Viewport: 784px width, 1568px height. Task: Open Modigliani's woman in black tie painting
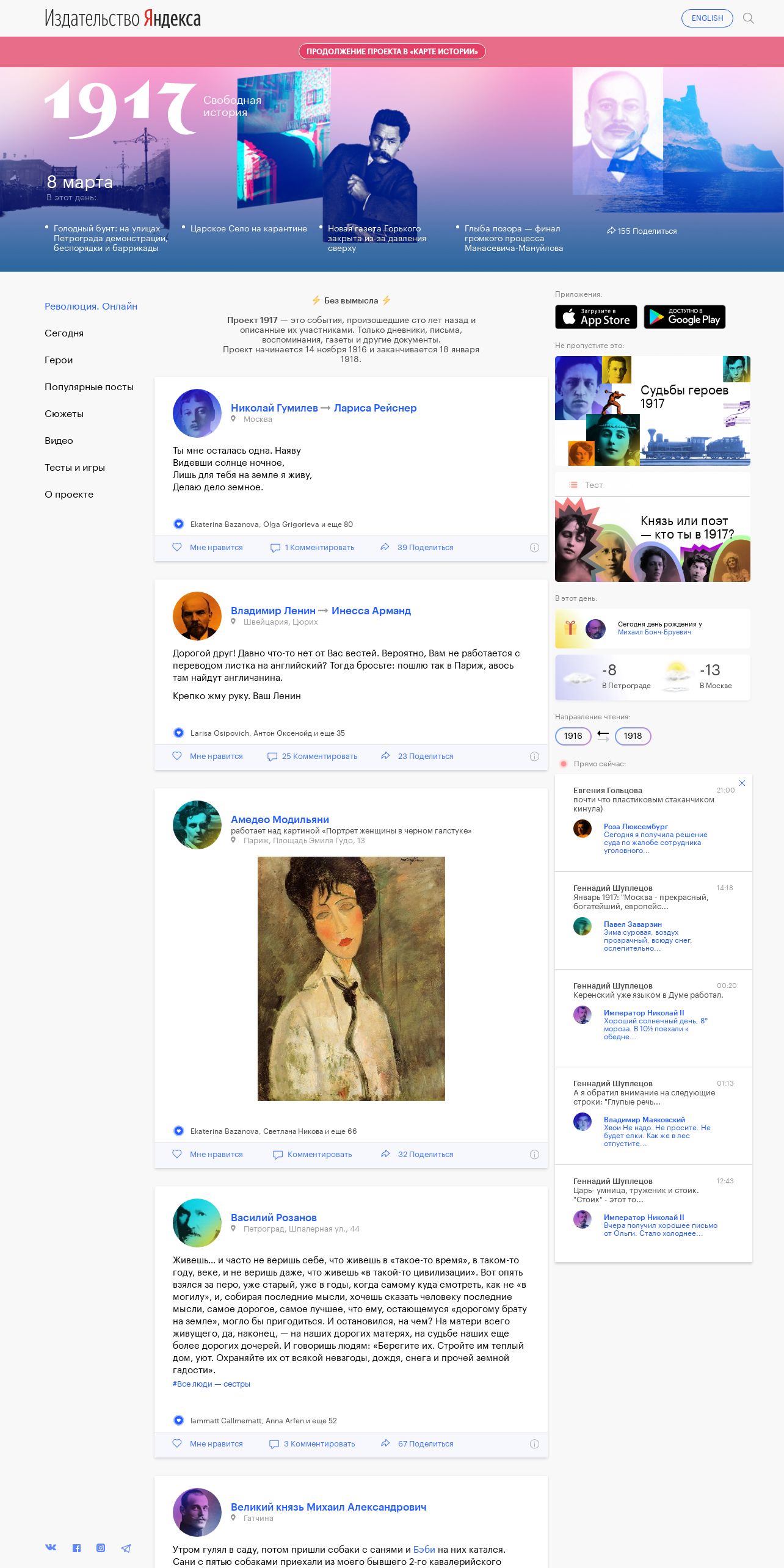point(351,979)
